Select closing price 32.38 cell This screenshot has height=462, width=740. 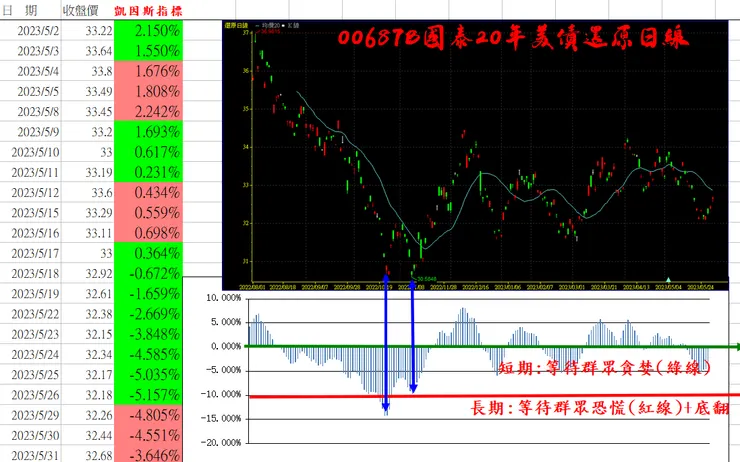[x=87, y=314]
